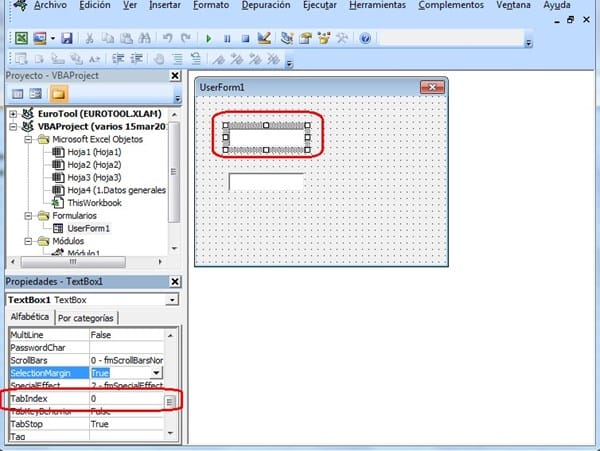Open the Formato menu
The height and width of the screenshot is (451, 600).
[x=211, y=5]
